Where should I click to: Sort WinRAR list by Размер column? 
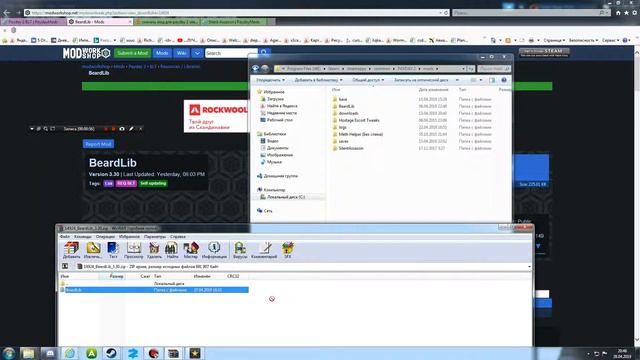click(x=116, y=276)
